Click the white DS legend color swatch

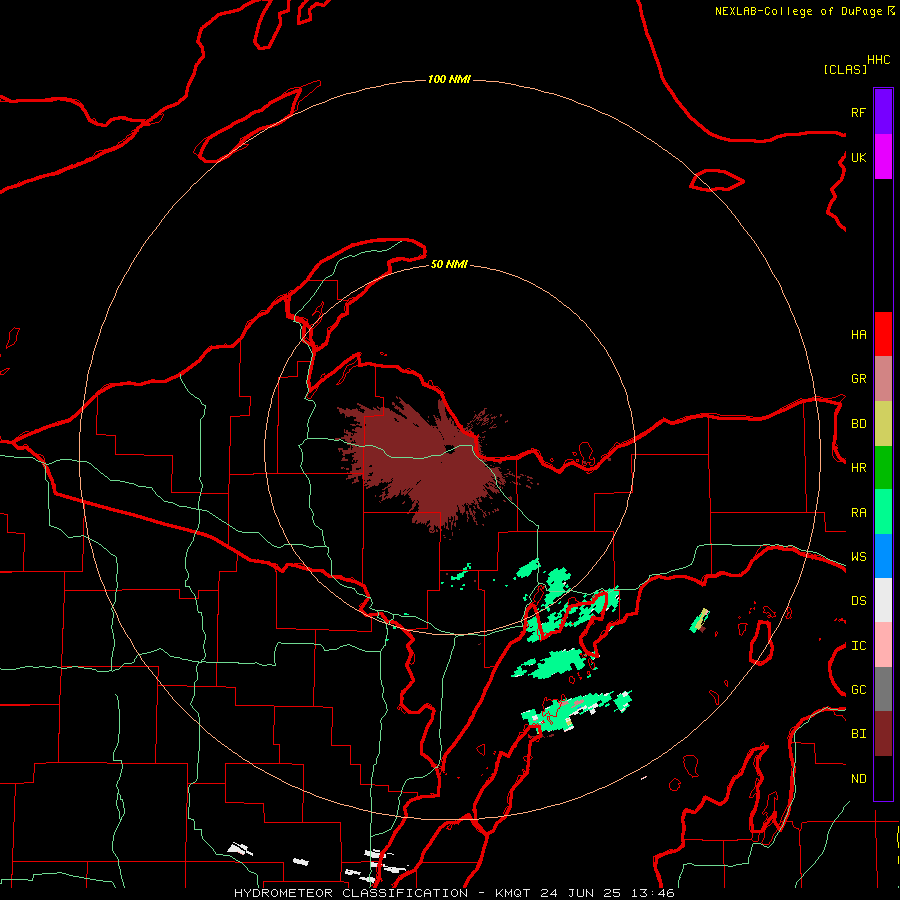883,600
